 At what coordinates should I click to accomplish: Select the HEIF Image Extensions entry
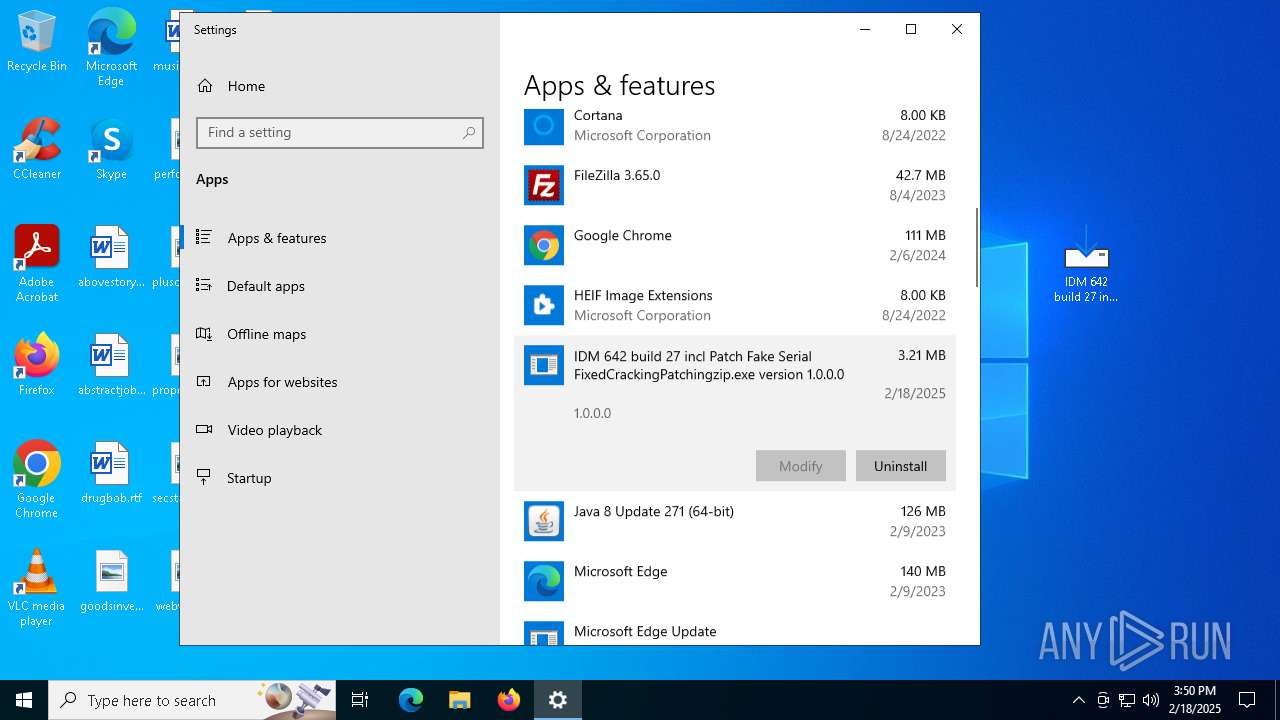click(x=735, y=305)
